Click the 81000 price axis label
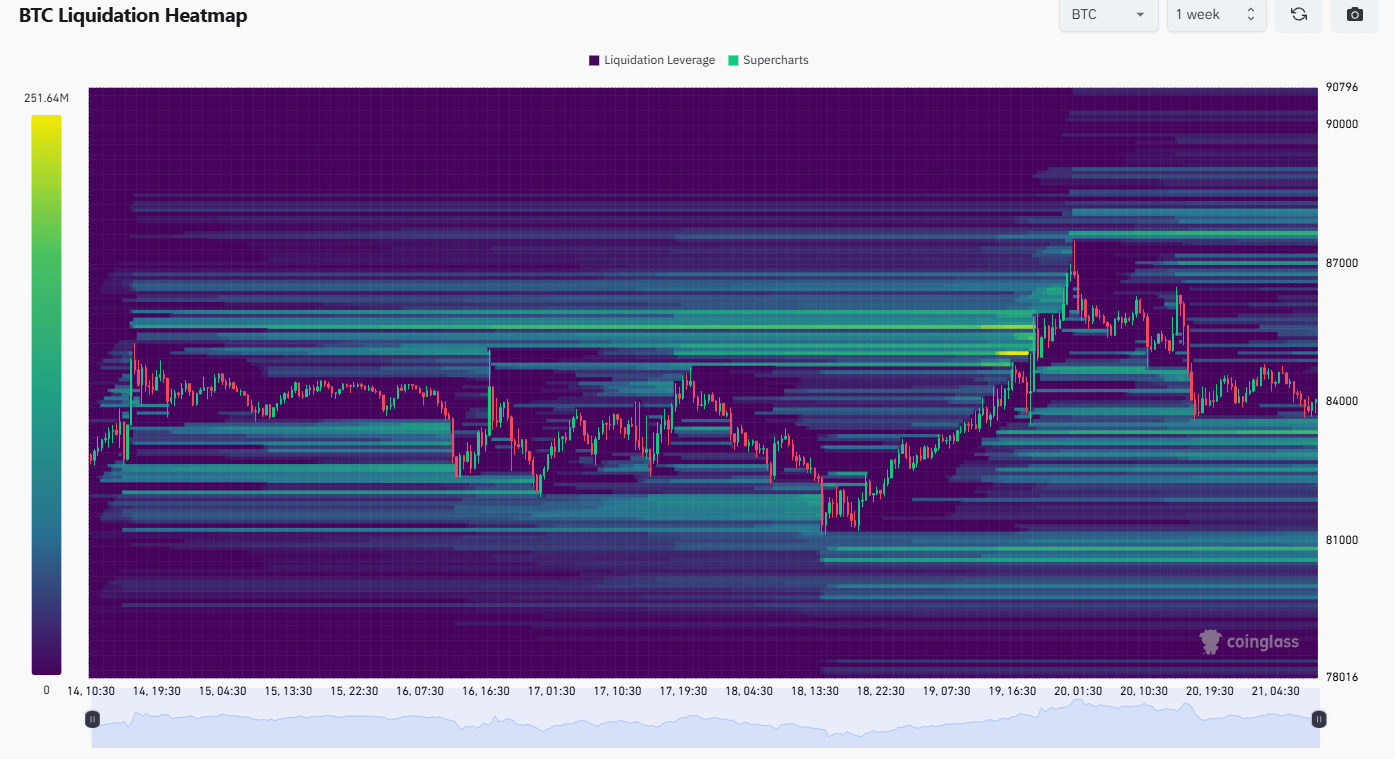Viewport: 1395px width, 759px height. click(x=1342, y=540)
